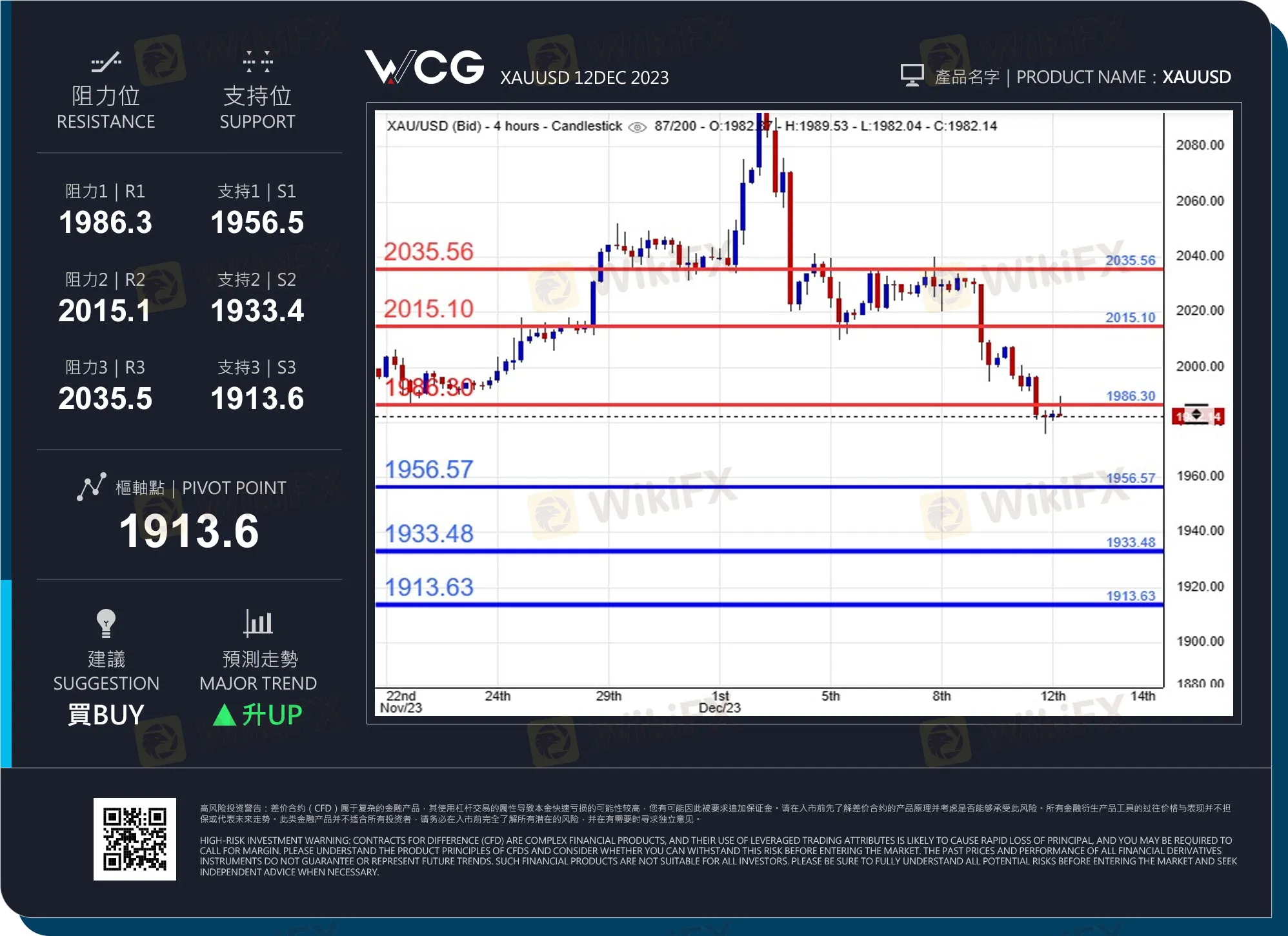Select the R1 value 1986.3
Viewport: 1288px width, 936px height.
(x=106, y=223)
